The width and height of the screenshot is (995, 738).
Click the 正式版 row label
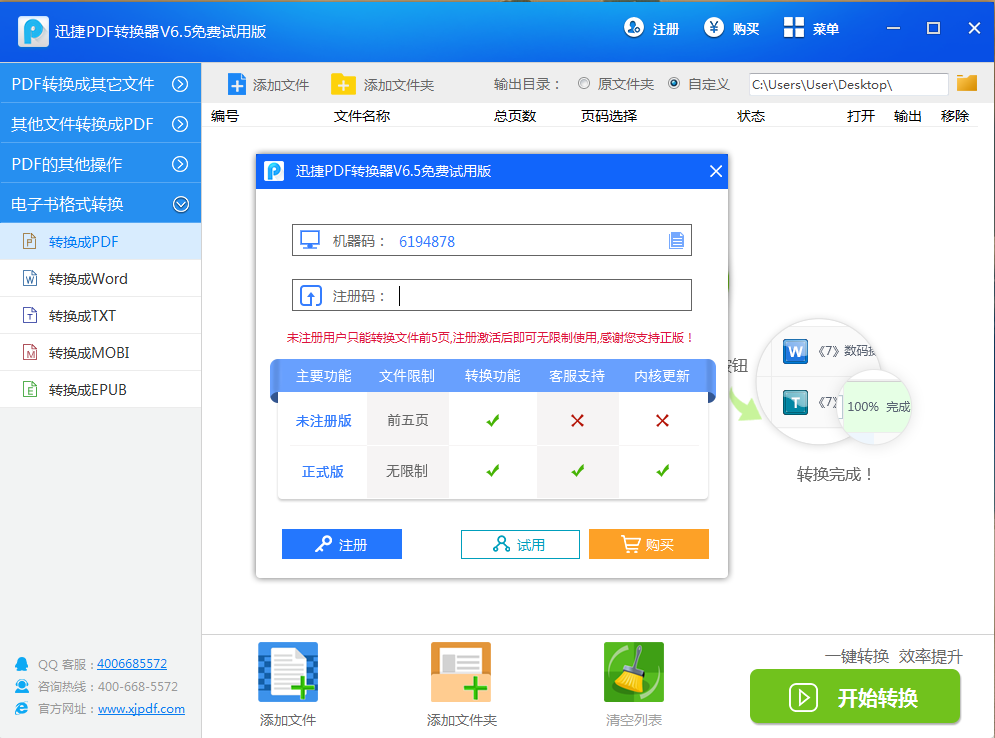point(322,471)
